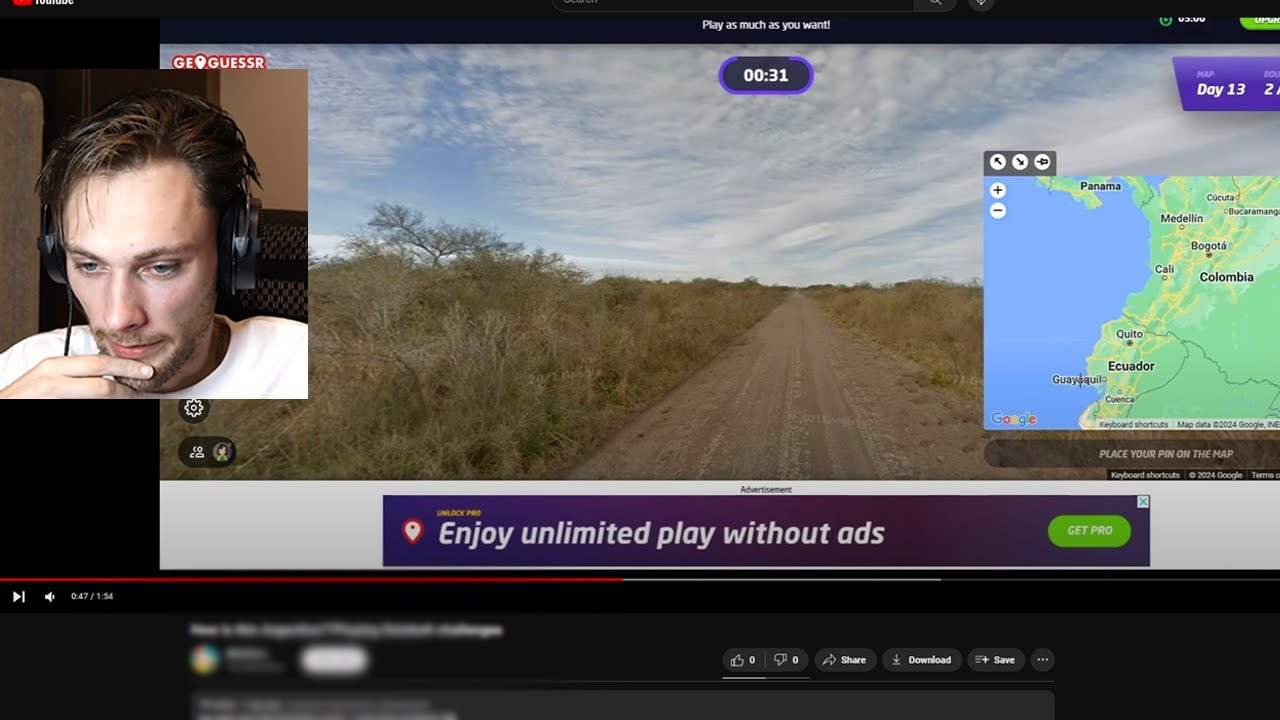1280x720 pixels.
Task: Click the blurred channel avatar
Action: 205,660
